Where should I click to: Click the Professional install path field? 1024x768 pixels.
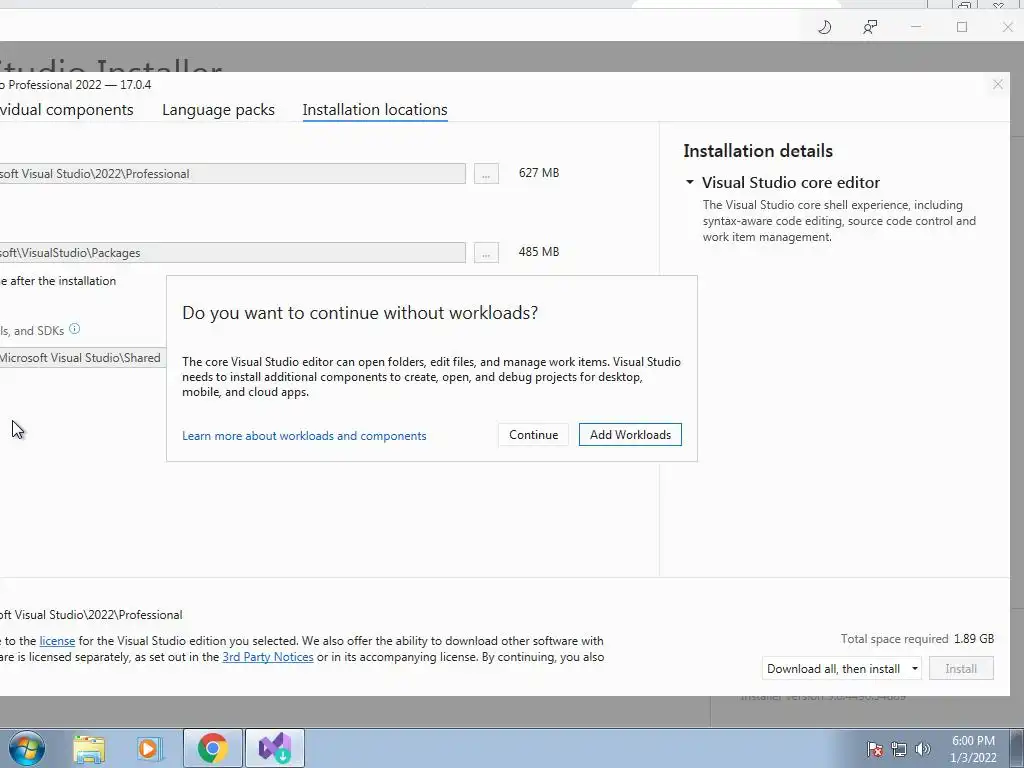coord(232,174)
